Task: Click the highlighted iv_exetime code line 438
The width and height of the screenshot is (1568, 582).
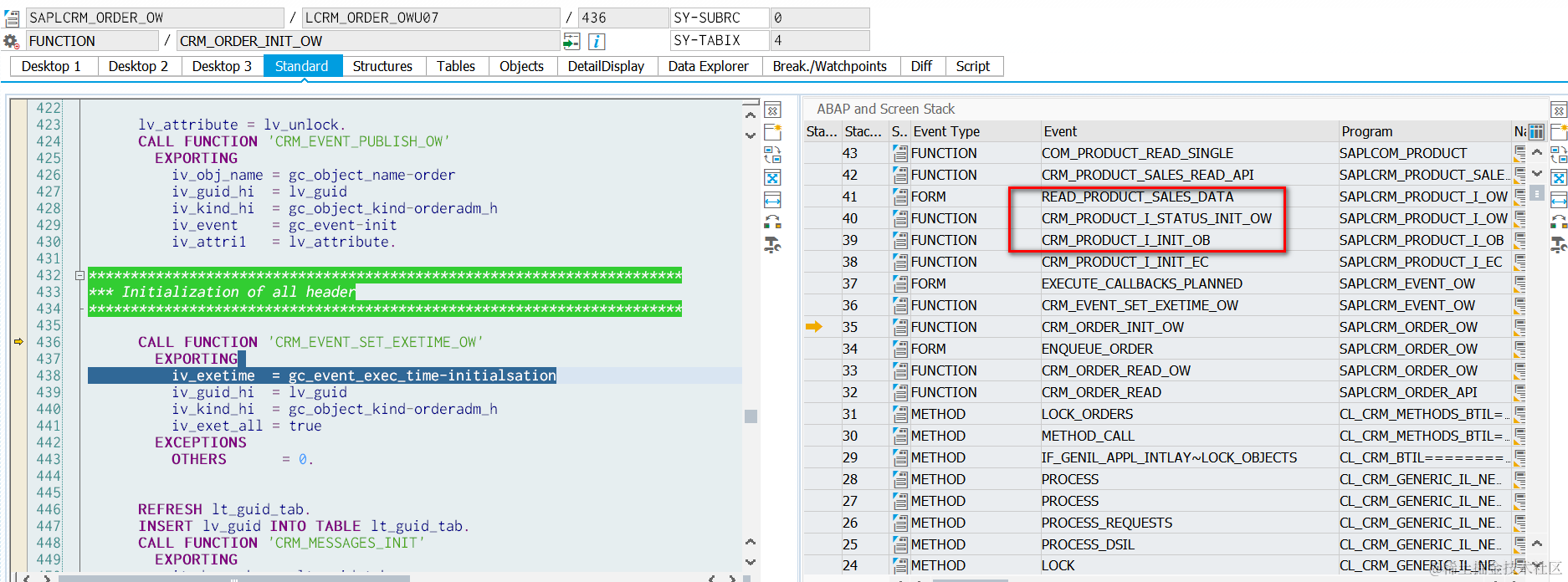Action: tap(322, 375)
